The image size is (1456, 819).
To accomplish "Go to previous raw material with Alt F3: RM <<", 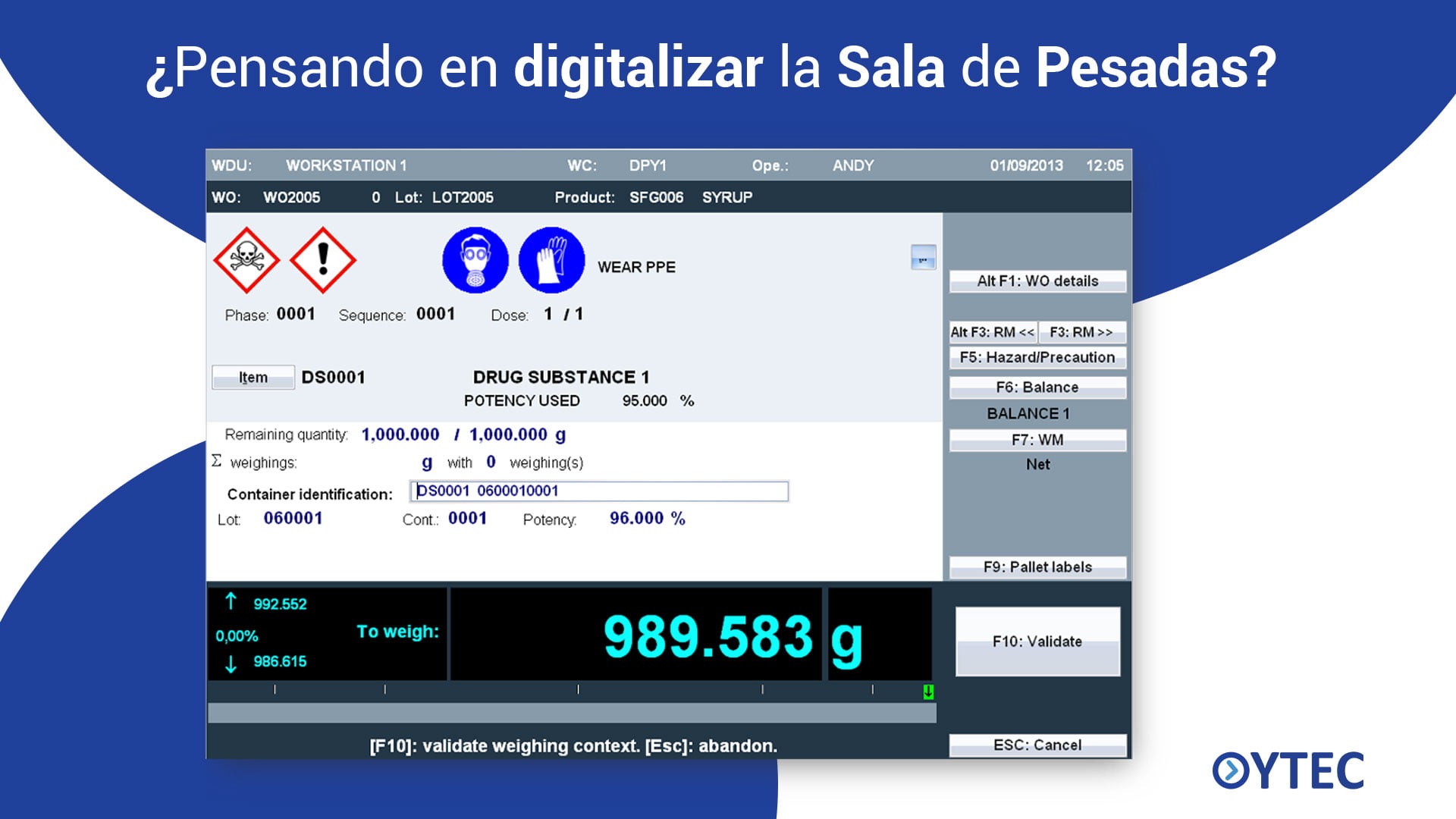I will tap(993, 332).
